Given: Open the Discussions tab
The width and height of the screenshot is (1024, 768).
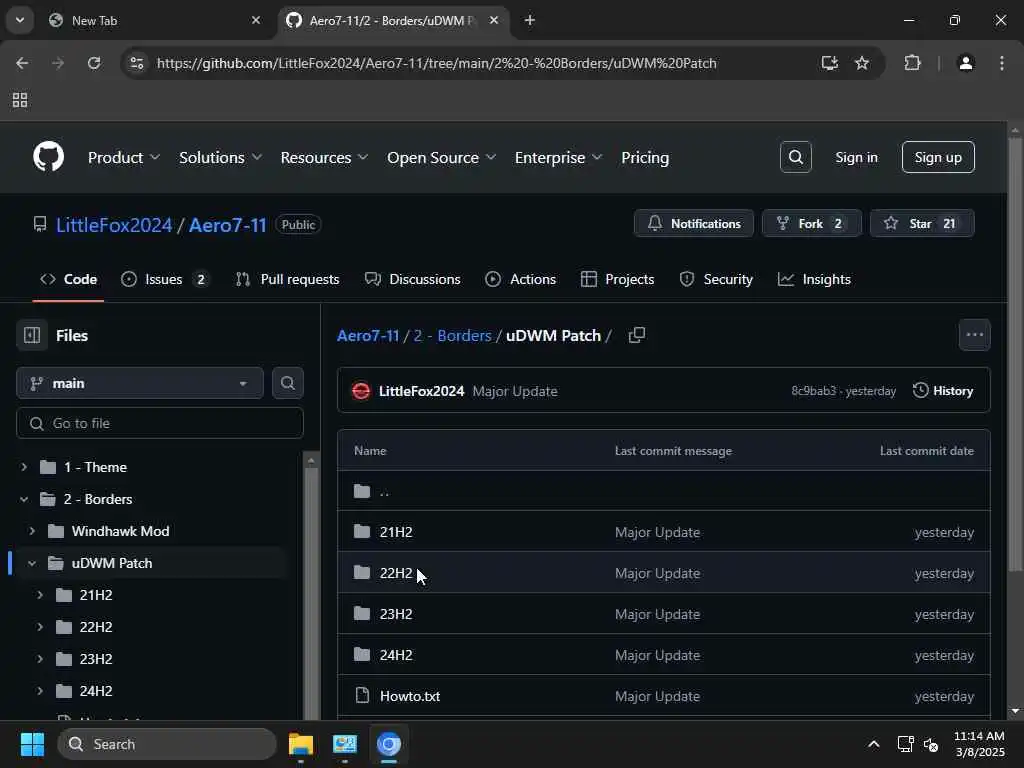Looking at the screenshot, I should (x=413, y=279).
